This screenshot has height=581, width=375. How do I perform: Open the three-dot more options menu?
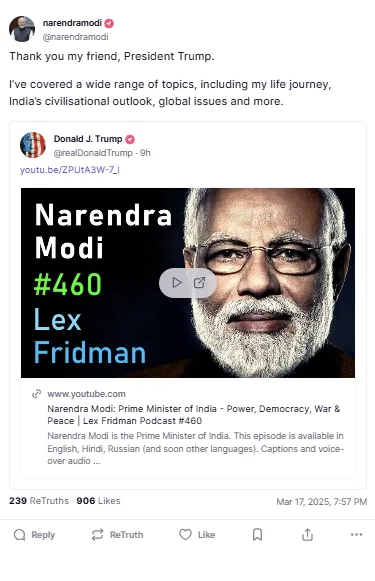click(356, 534)
